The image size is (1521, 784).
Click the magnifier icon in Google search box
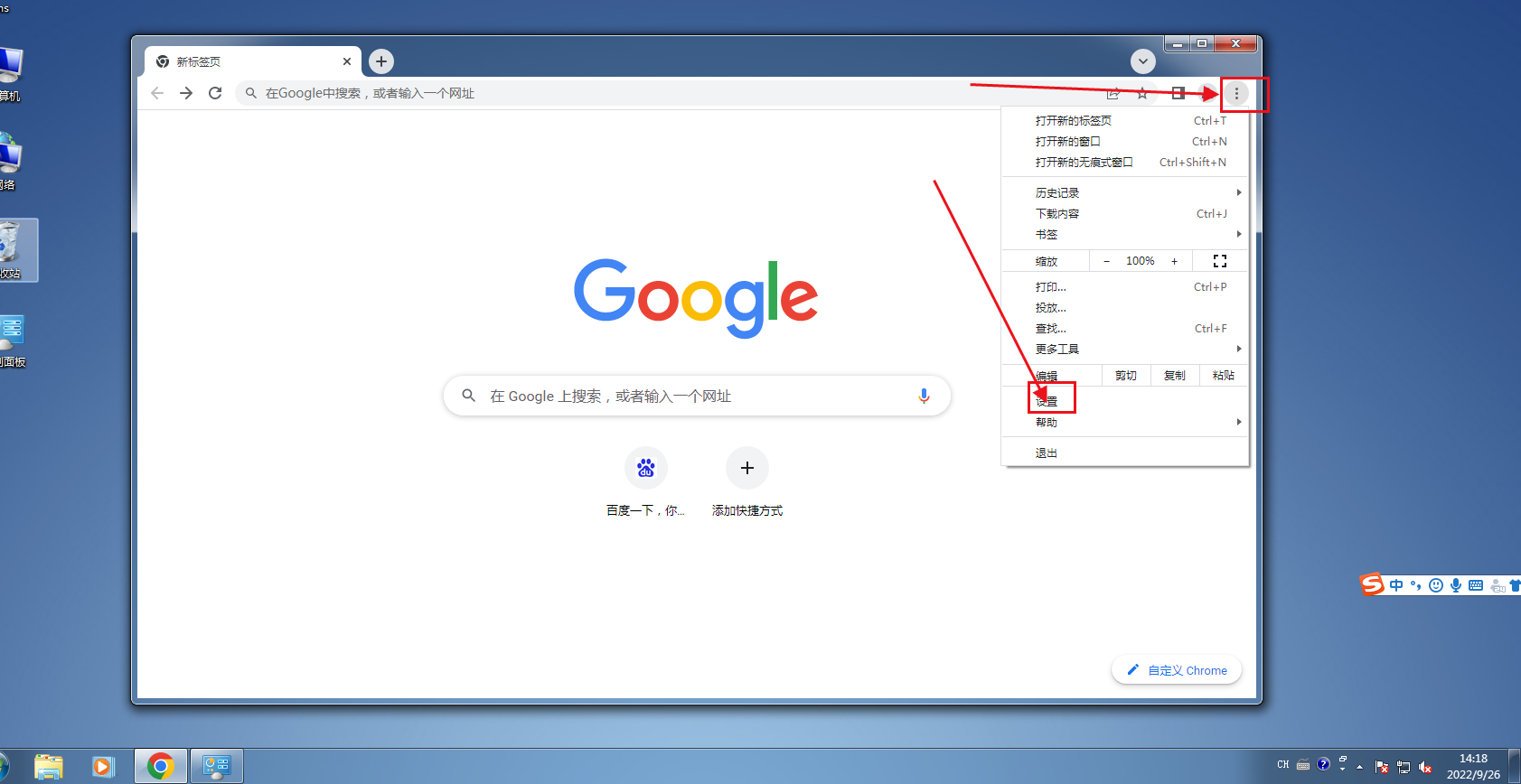(469, 396)
